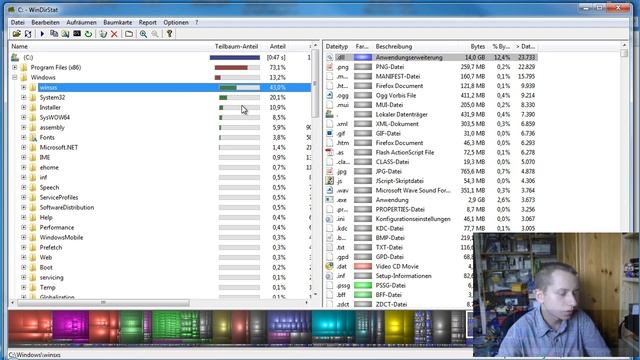Viewport: 640px width, 360px height.
Task: Click the Fonts folder icon
Action: coord(33,138)
